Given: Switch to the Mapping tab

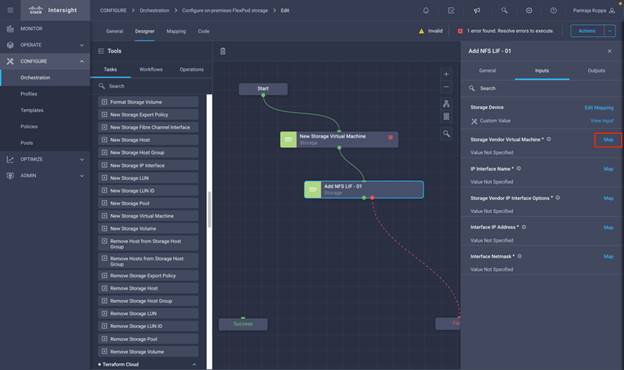Looking at the screenshot, I should click(x=176, y=31).
